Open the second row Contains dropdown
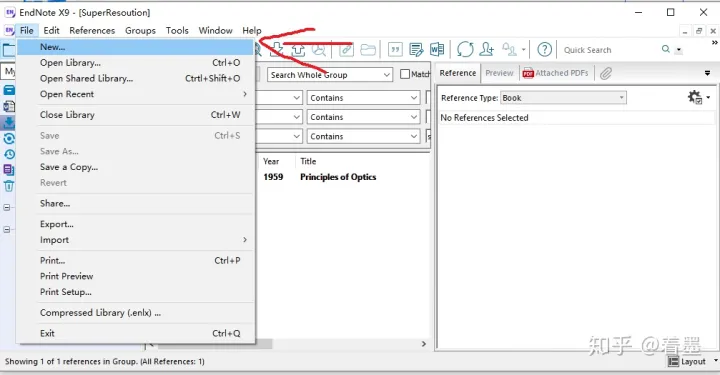The width and height of the screenshot is (720, 375). click(x=363, y=117)
